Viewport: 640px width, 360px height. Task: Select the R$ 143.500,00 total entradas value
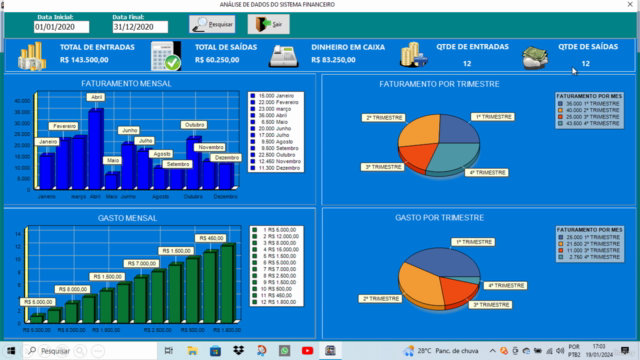[x=84, y=60]
